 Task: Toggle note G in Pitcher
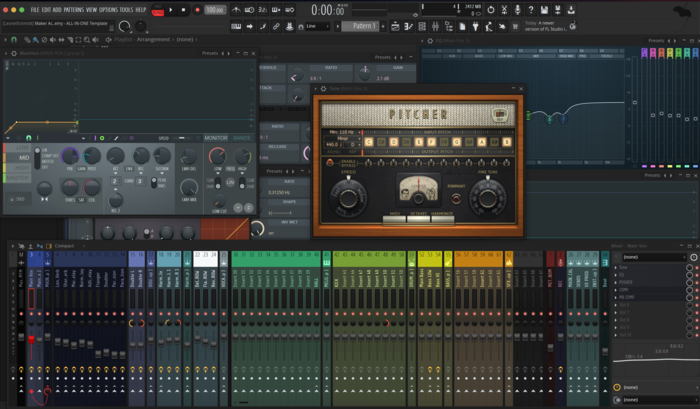click(457, 142)
